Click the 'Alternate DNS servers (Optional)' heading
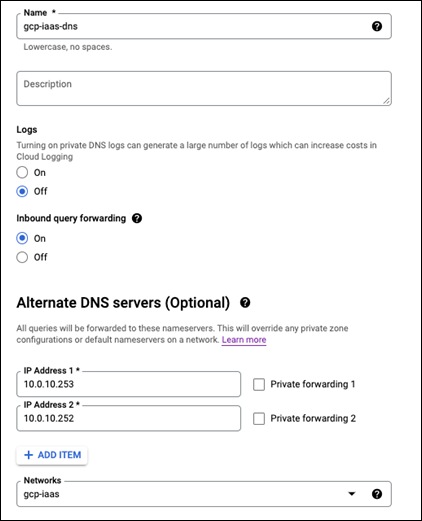The height and width of the screenshot is (521, 422). pos(123,303)
